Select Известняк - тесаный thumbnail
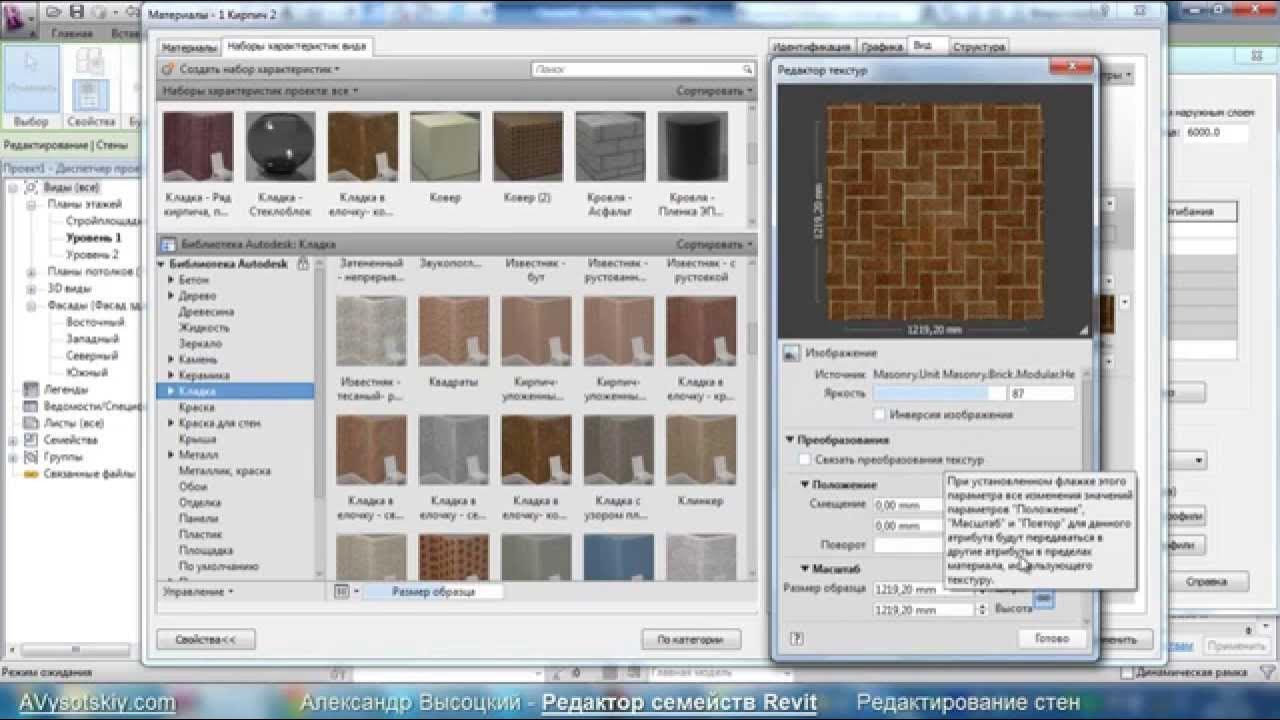The height and width of the screenshot is (720, 1280). (372, 331)
